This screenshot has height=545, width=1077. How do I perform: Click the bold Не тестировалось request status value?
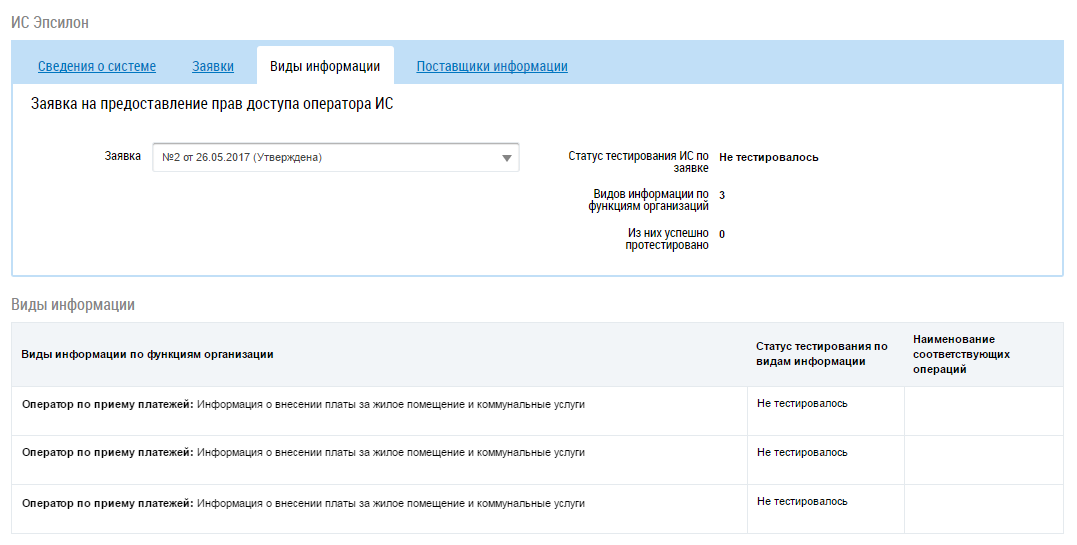768,157
